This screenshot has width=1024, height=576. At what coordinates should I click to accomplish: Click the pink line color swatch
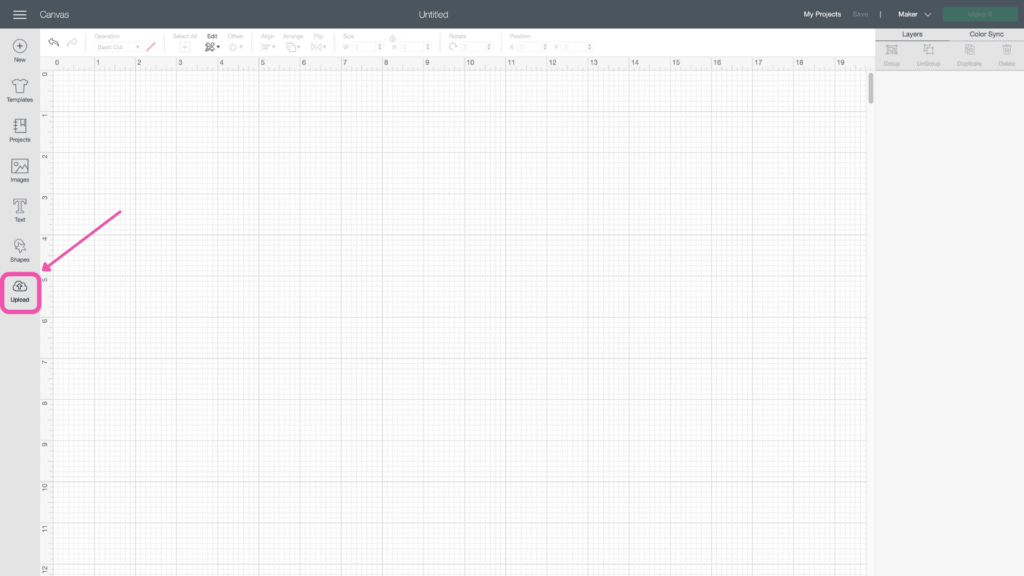point(151,47)
